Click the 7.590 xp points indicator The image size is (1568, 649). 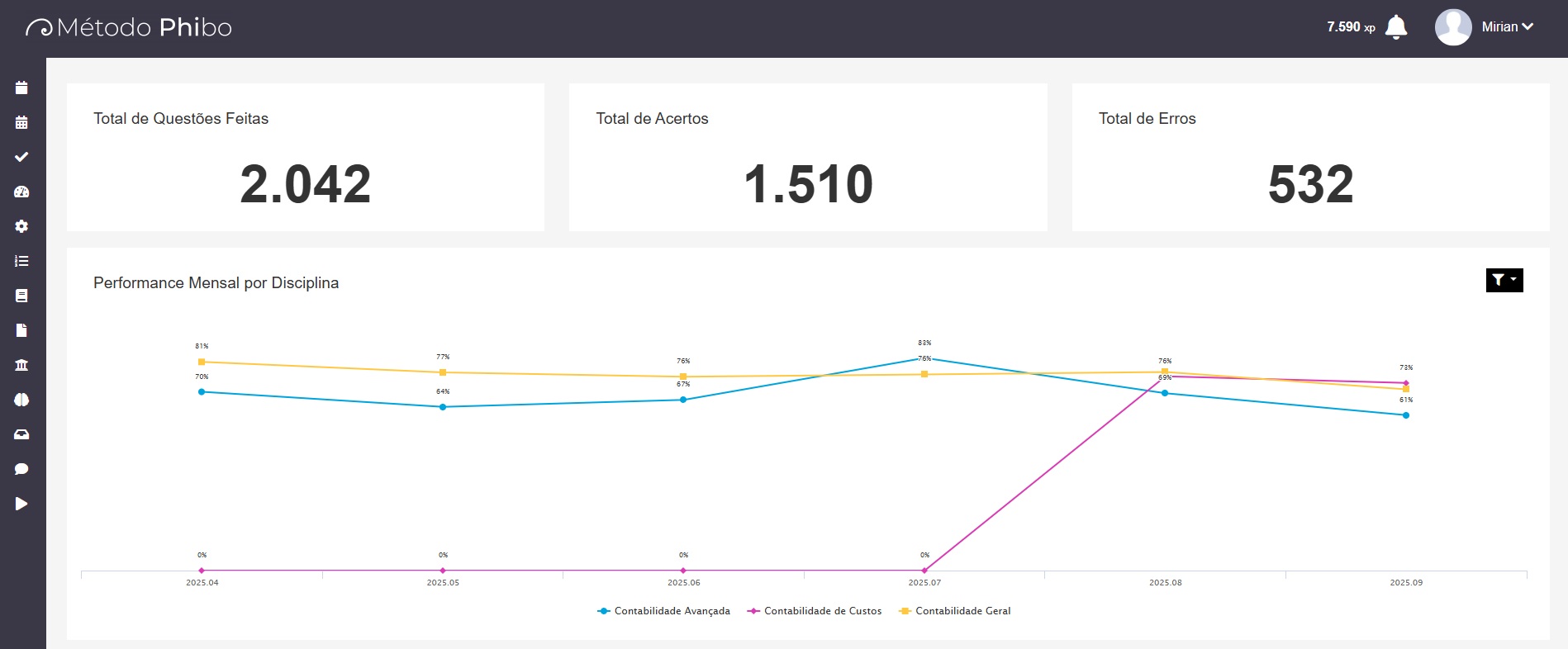coord(1350,27)
